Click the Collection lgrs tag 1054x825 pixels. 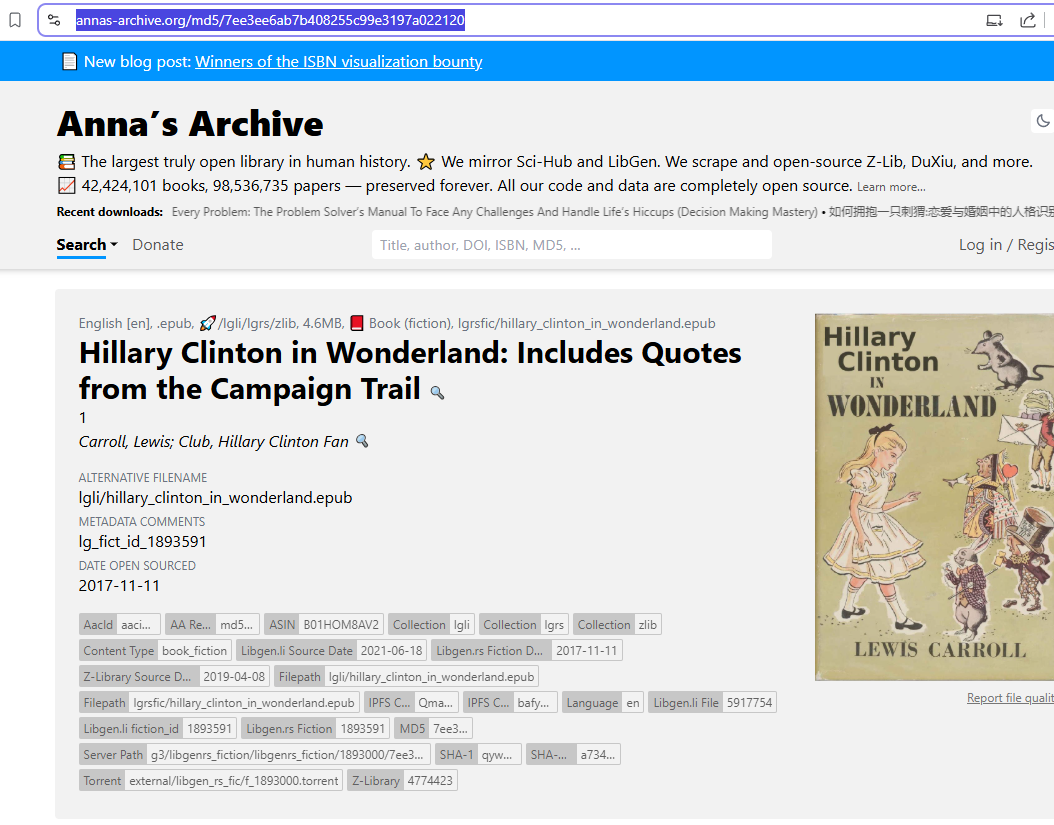point(524,625)
